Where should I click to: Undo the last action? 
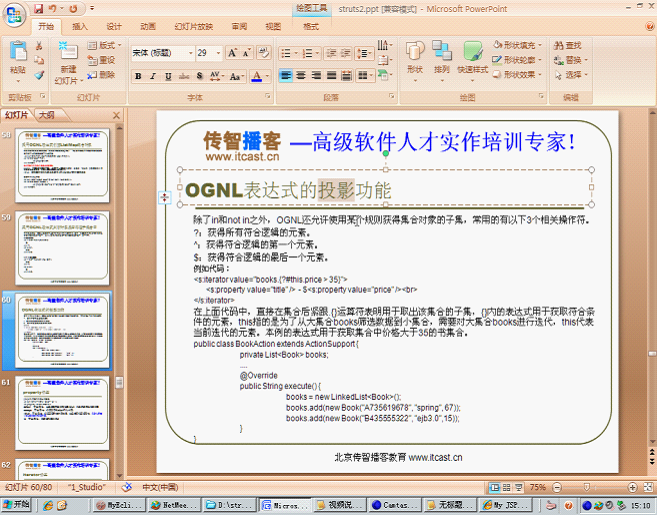click(53, 8)
